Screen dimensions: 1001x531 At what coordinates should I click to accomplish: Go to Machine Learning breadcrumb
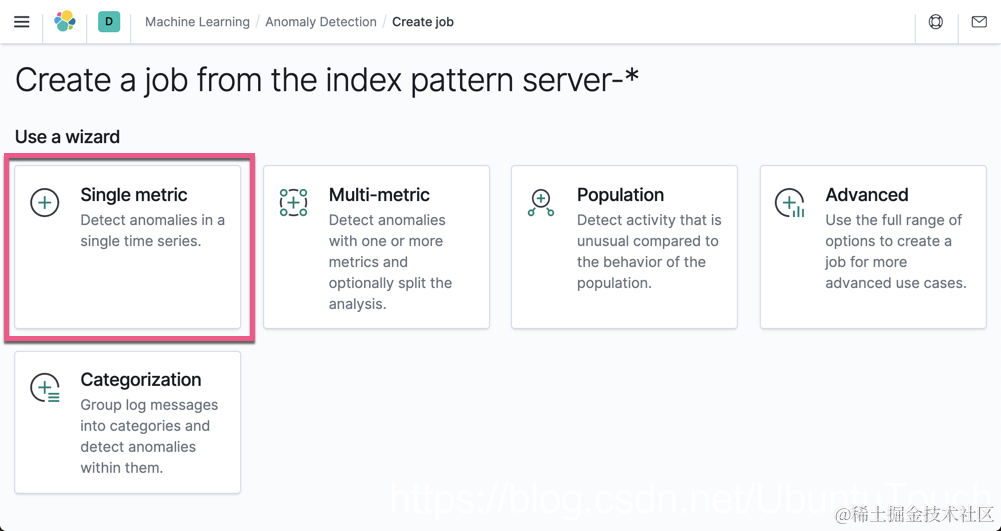tap(197, 22)
